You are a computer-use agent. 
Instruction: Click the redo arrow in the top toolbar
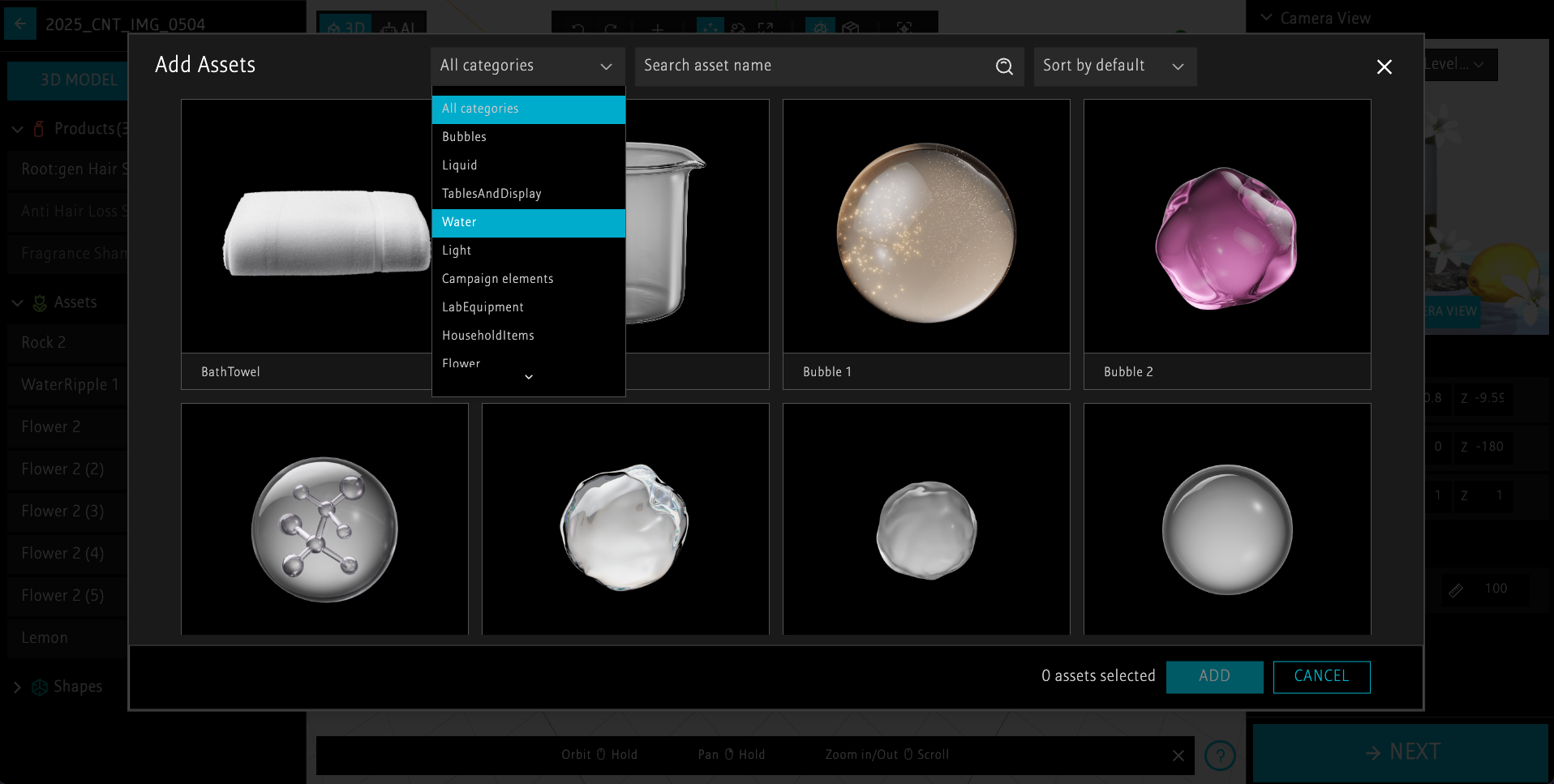(x=611, y=29)
